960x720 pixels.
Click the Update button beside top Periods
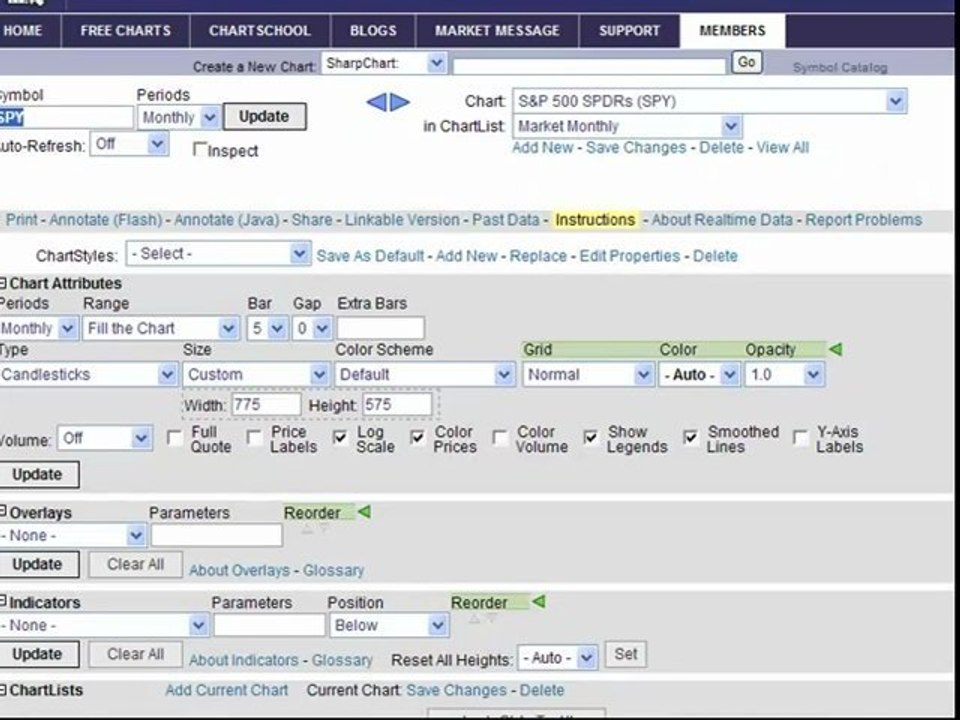coord(264,116)
